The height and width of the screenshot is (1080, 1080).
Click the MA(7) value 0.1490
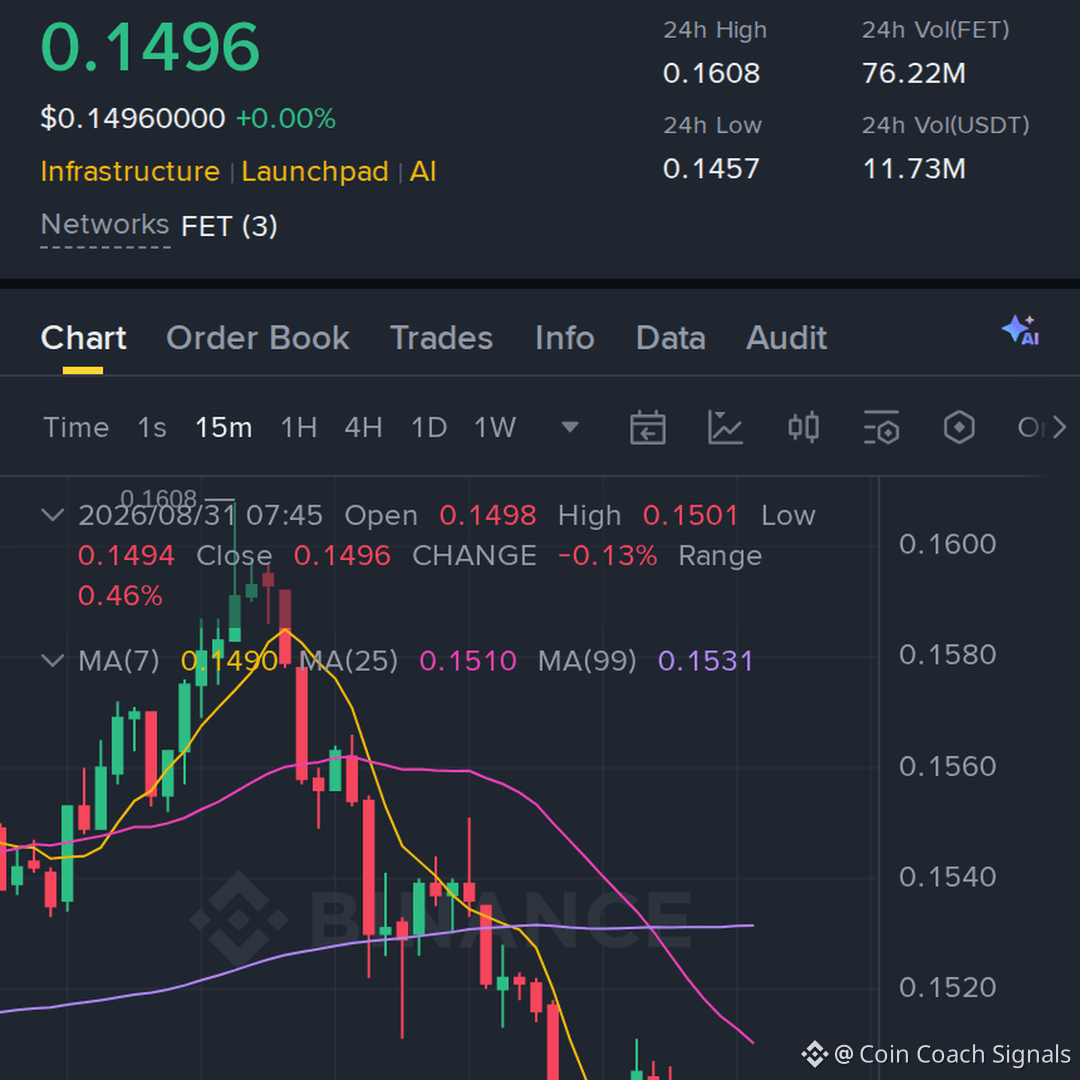(229, 661)
